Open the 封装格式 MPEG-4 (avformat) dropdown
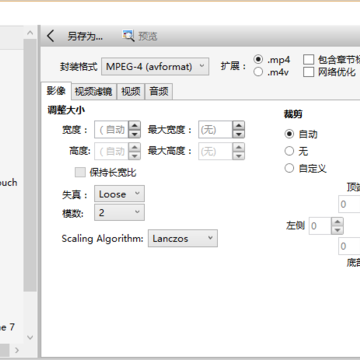The height and width of the screenshot is (360, 360). (155, 66)
